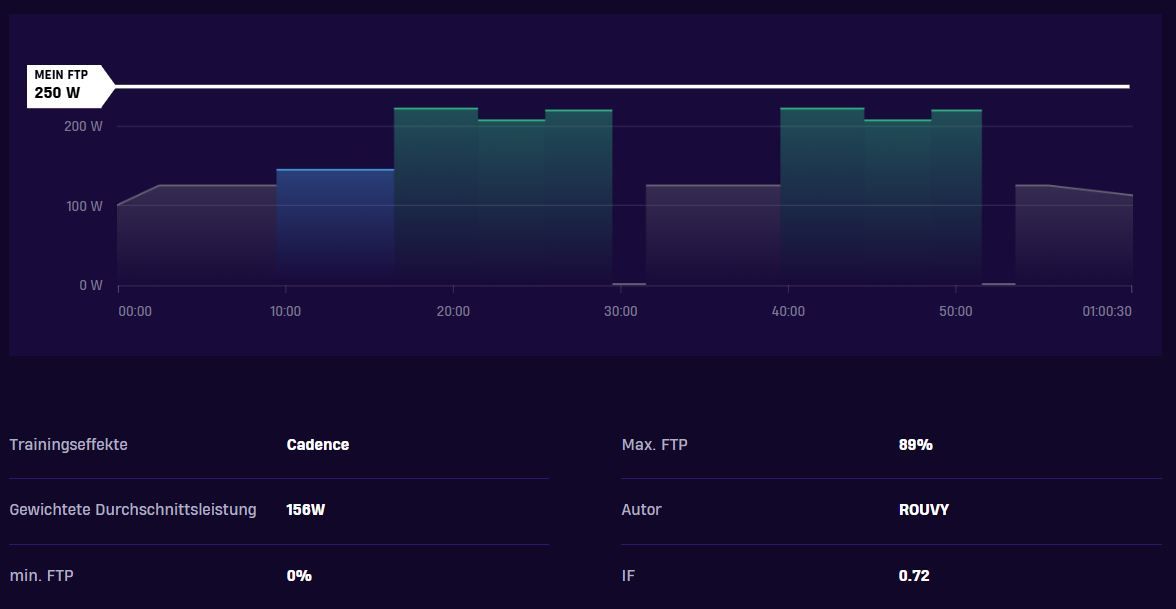Select the blue interval block in the chart
Screen dimensions: 1176x609
335,227
